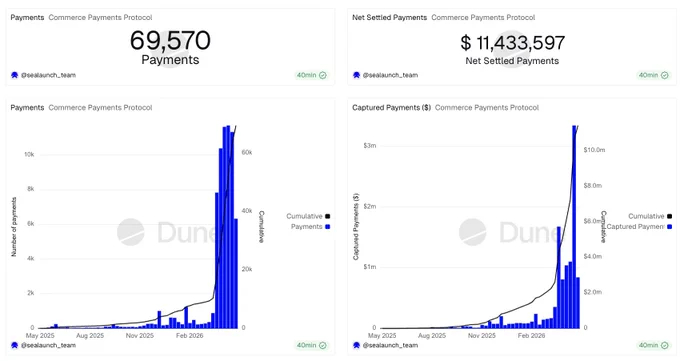Click blue Payments swatch in Payments chart legend
The width and height of the screenshot is (680, 361).
pos(327,226)
